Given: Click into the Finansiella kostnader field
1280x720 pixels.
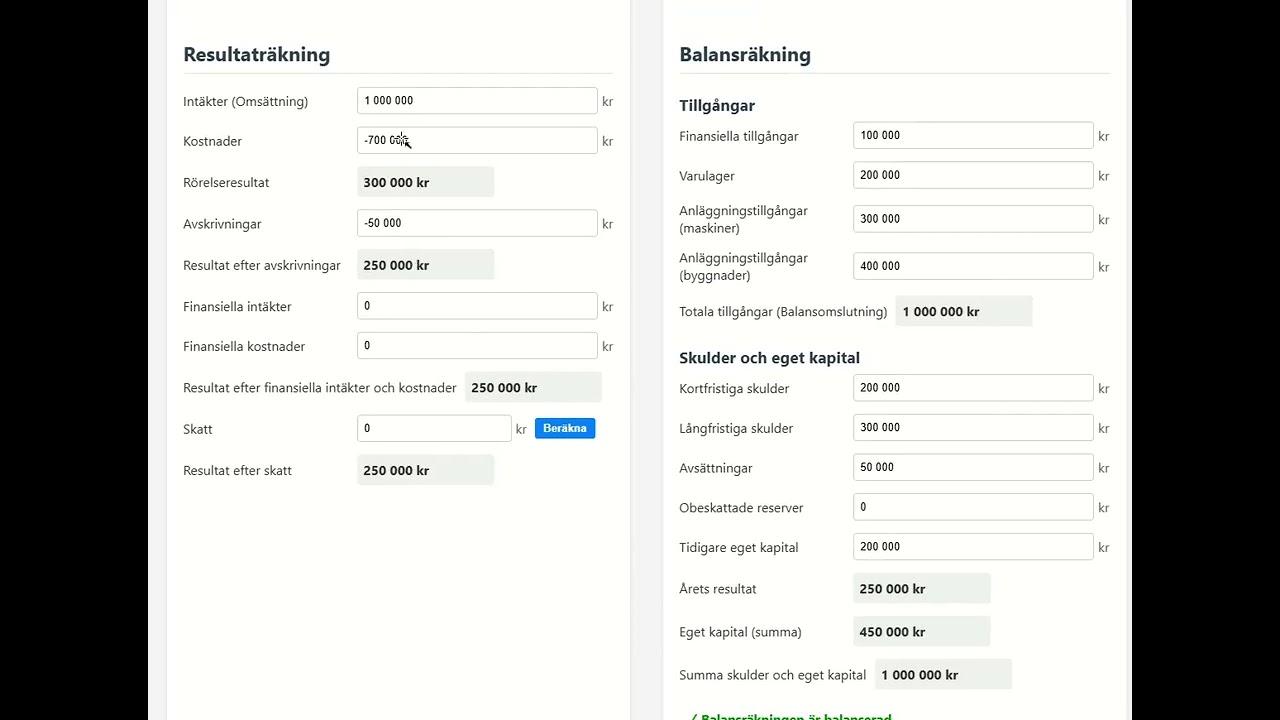Looking at the screenshot, I should point(477,346).
